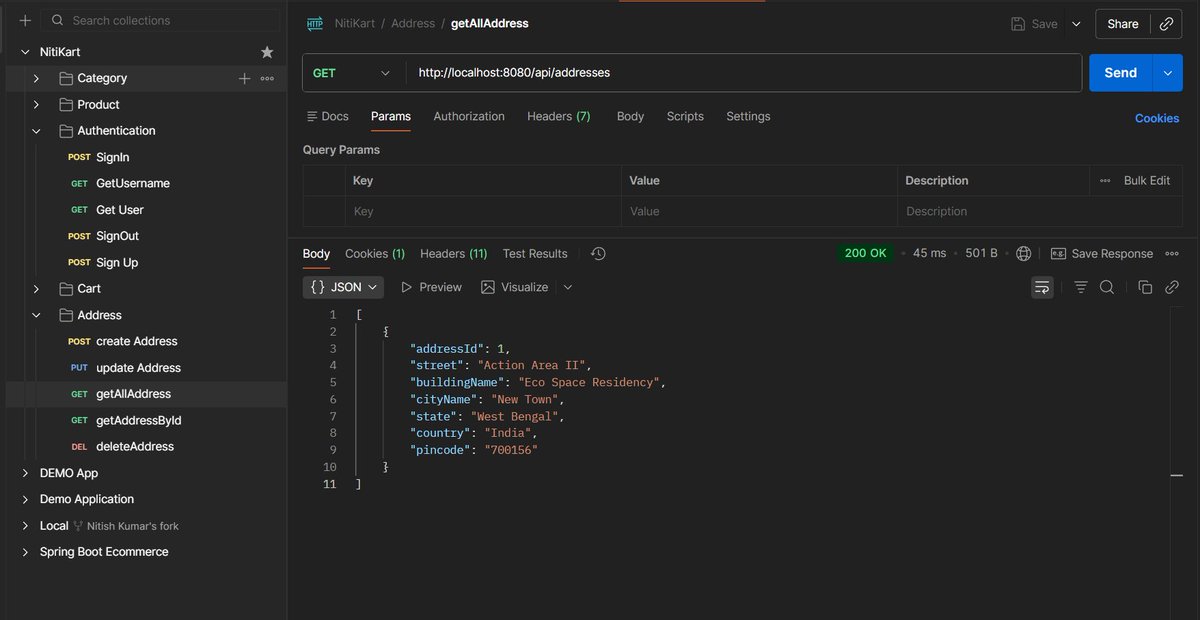Expand the Category folder chevron

point(36,78)
